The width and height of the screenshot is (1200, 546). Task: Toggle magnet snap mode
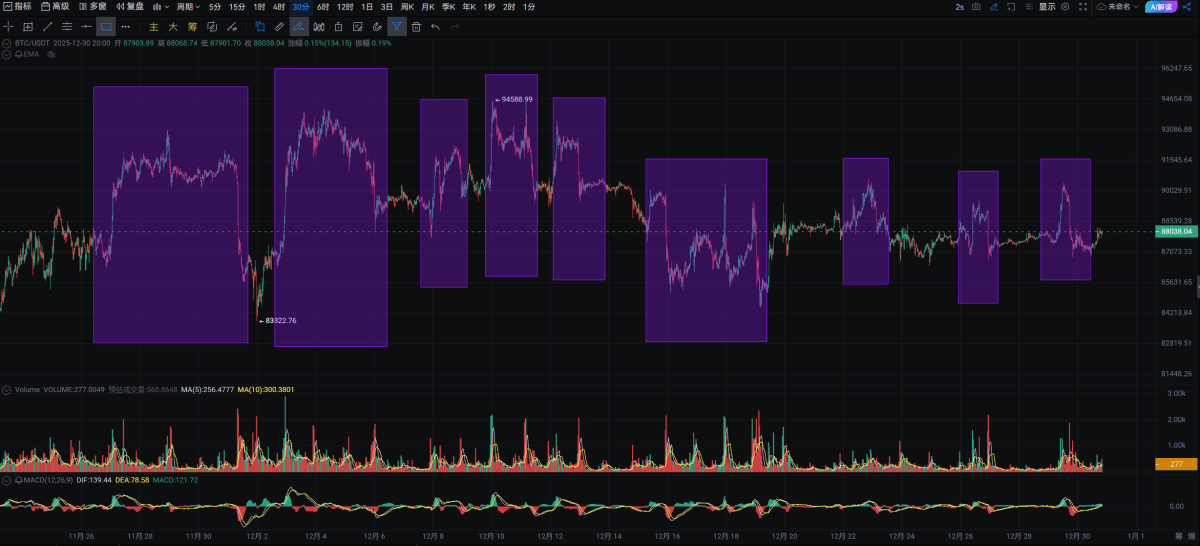pyautogui.click(x=319, y=27)
